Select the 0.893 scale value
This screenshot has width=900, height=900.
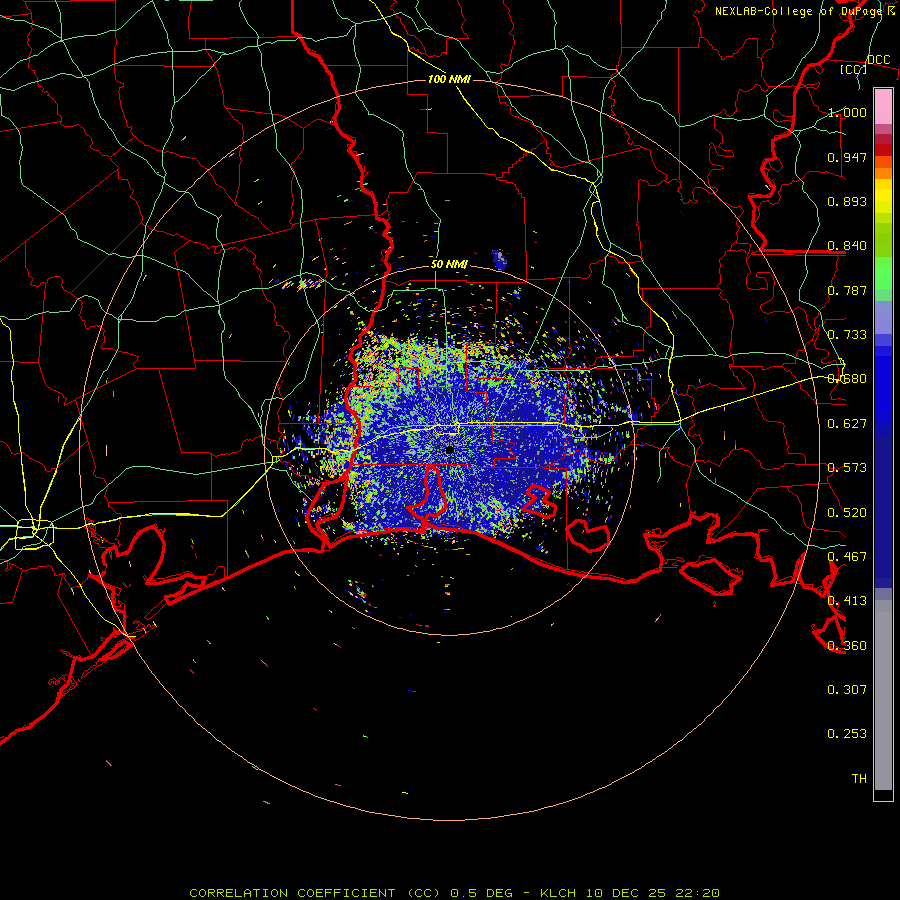tap(847, 201)
